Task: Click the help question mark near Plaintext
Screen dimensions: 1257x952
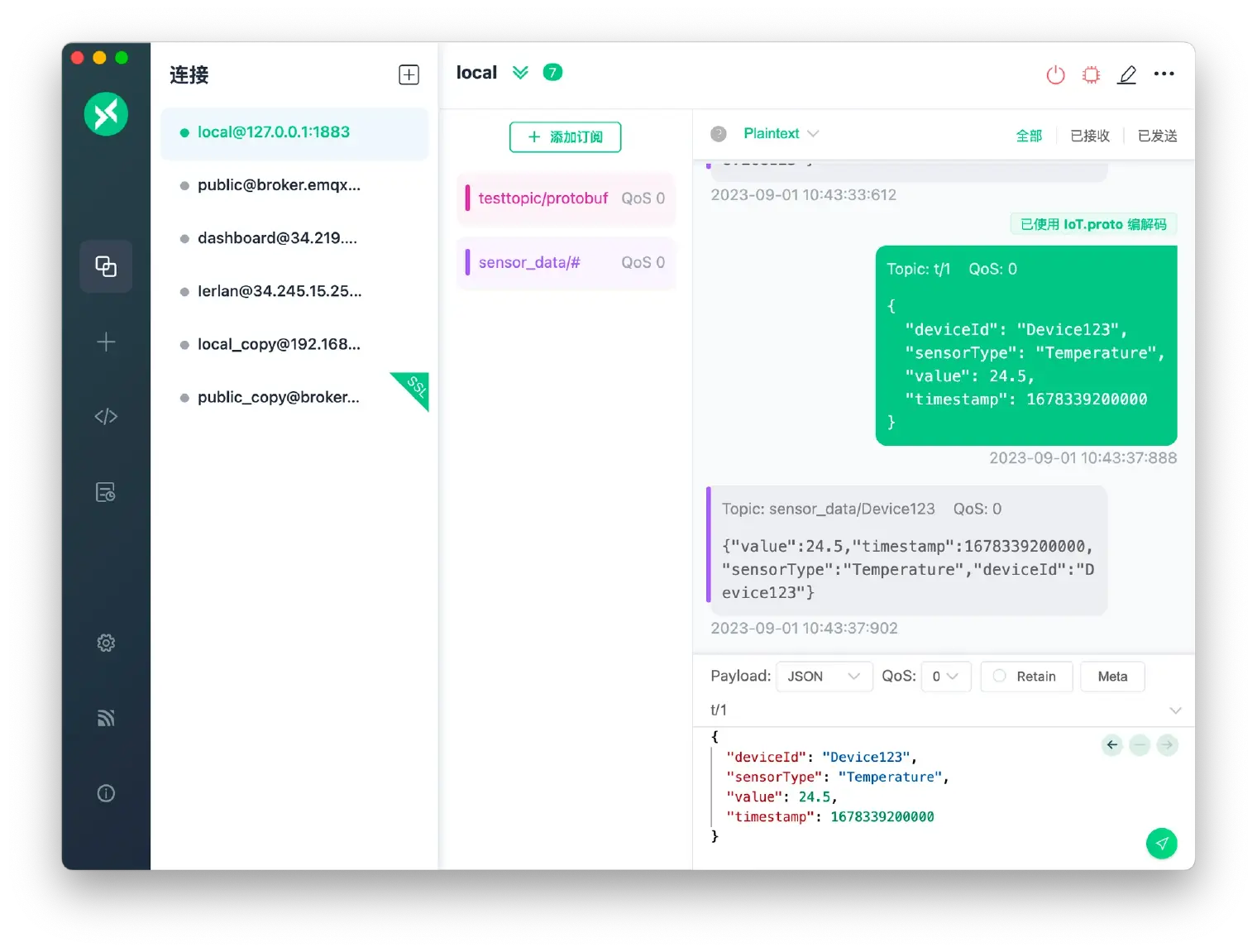Action: click(x=719, y=134)
